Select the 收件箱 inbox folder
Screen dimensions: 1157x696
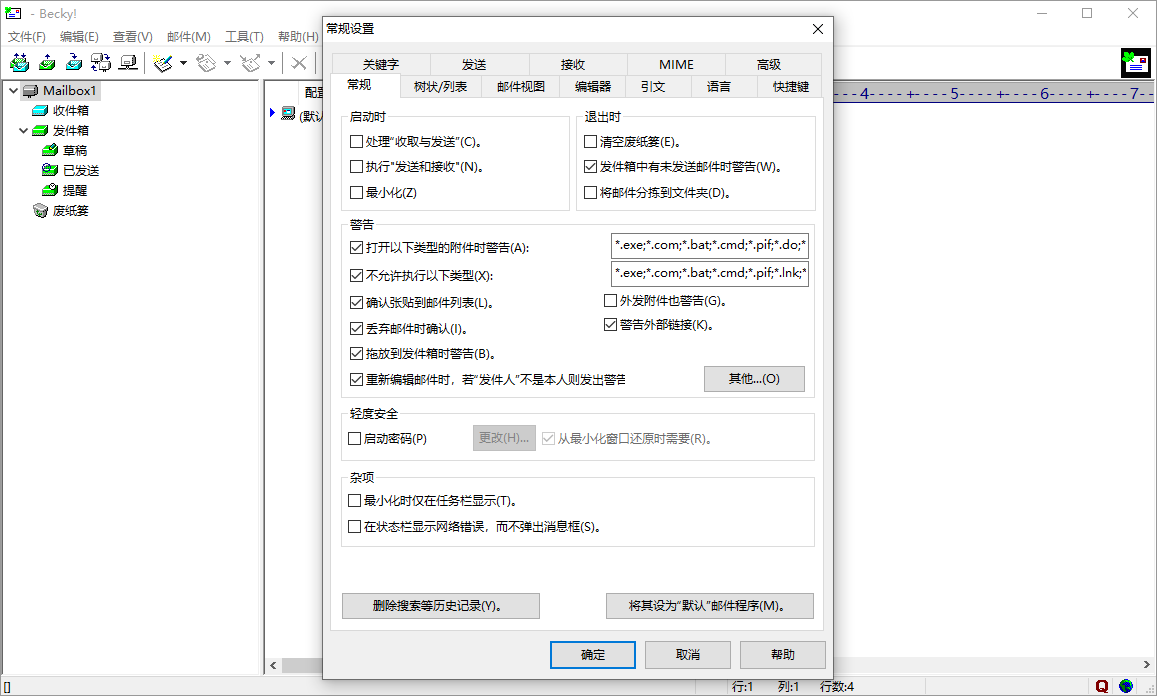(61, 111)
